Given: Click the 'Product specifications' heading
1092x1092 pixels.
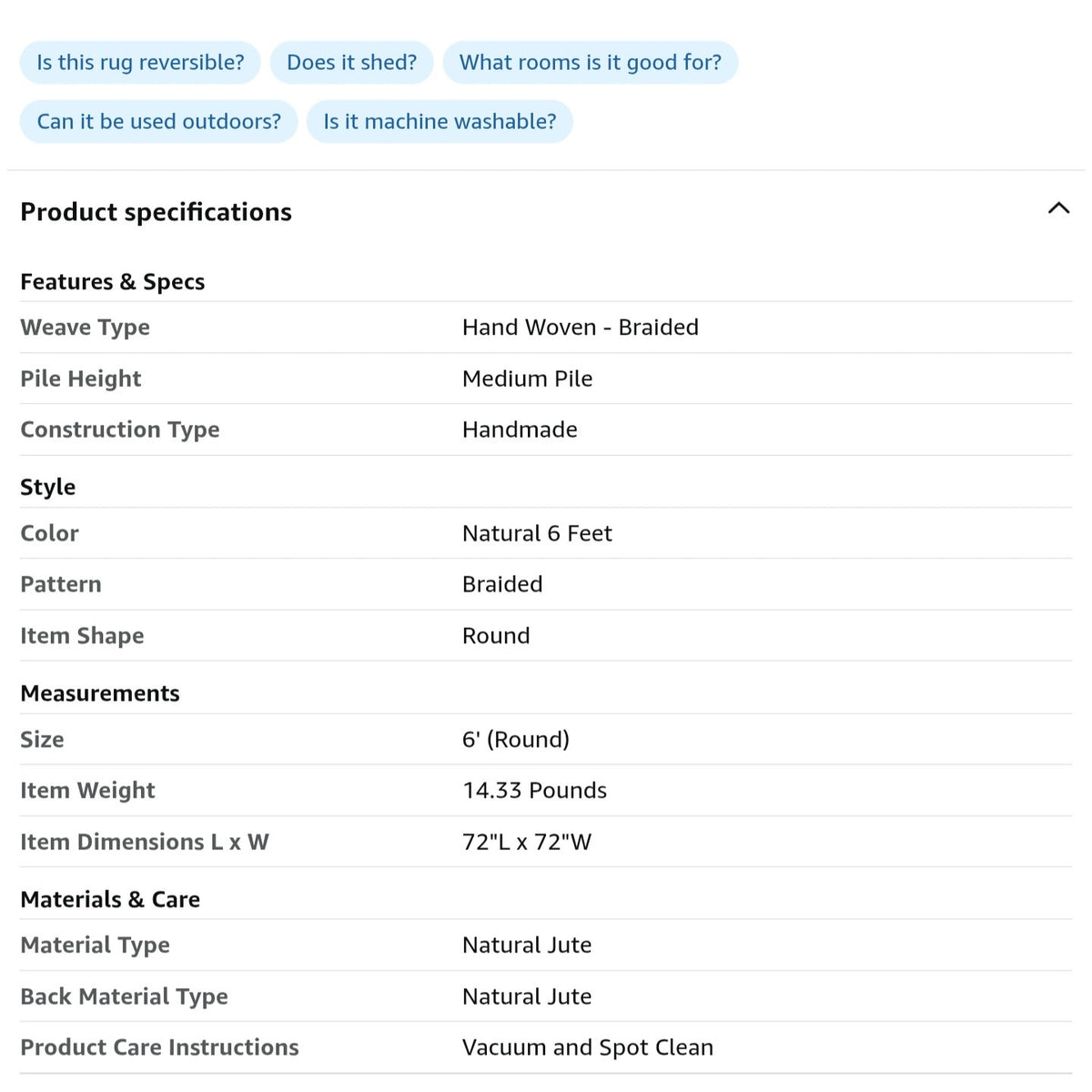Looking at the screenshot, I should coord(156,212).
